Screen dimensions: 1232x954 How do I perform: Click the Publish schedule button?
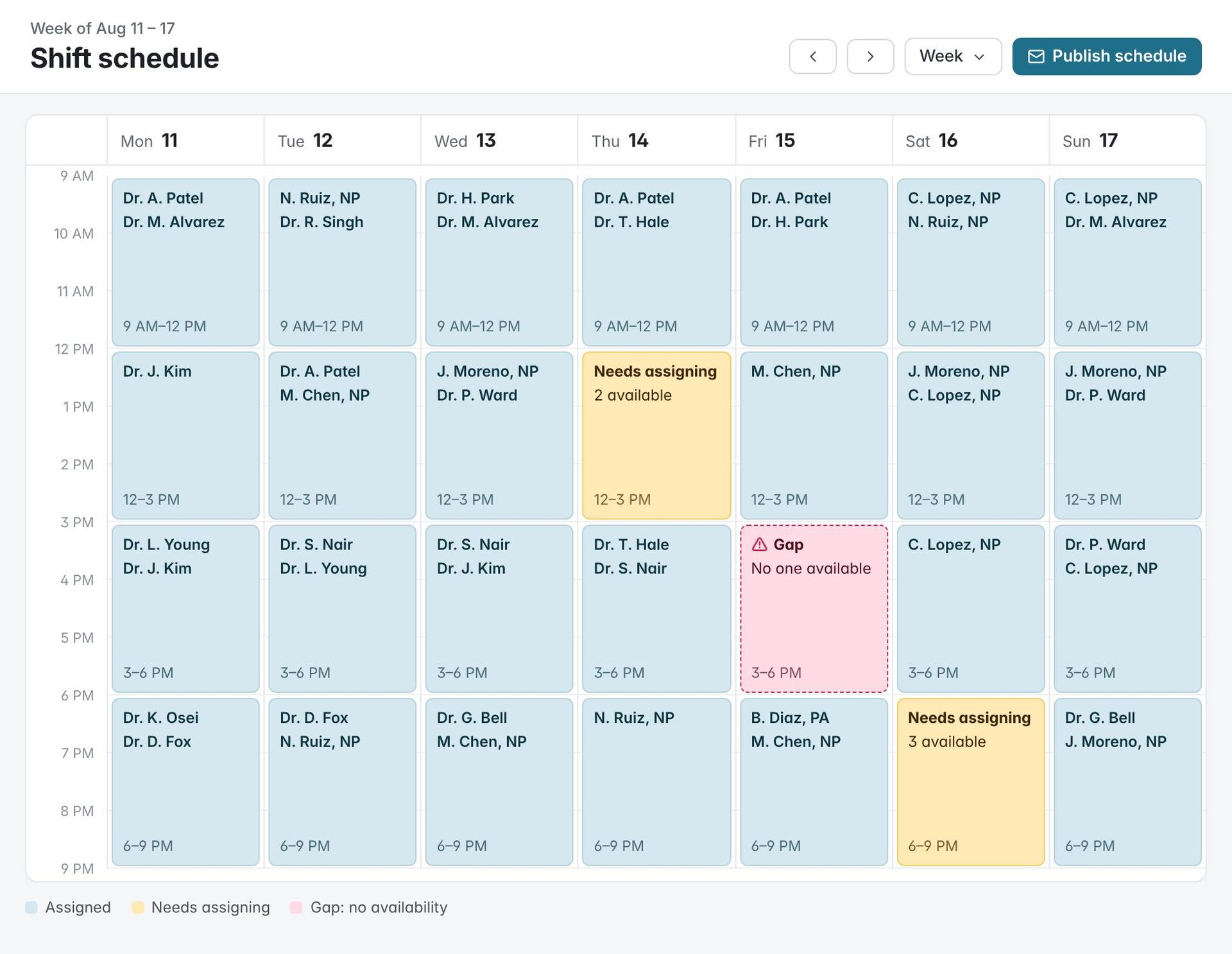pyautogui.click(x=1107, y=56)
